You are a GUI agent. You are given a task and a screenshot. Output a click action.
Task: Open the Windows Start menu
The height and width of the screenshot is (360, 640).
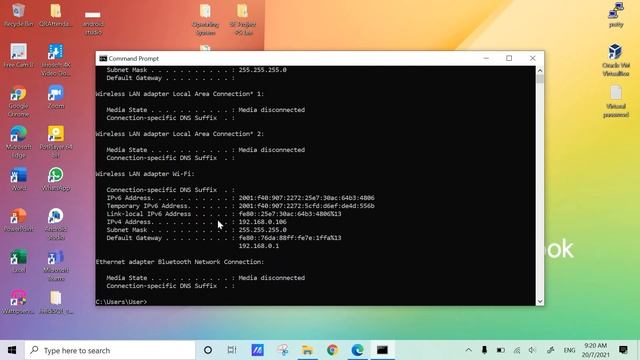(x=12, y=350)
